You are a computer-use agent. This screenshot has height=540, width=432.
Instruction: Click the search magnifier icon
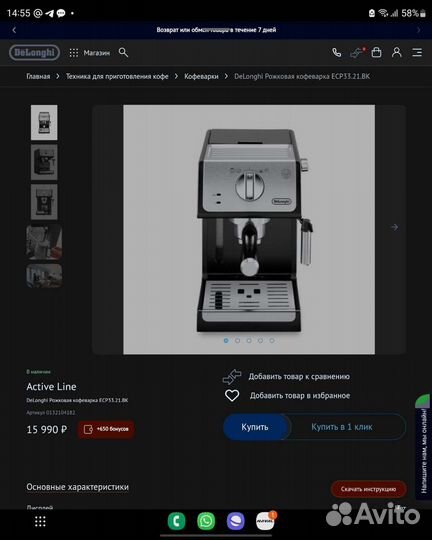(x=123, y=52)
